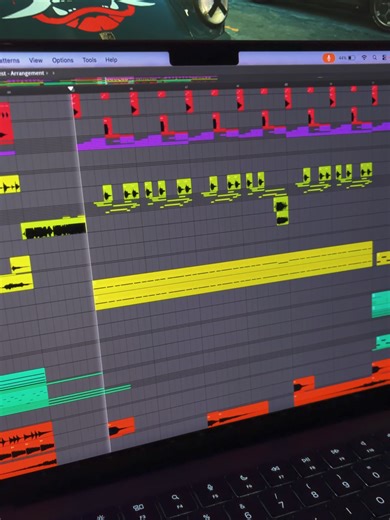This screenshot has width=390, height=520.
Task: Select the large teal pattern clip at the left
Action: tap(23, 392)
